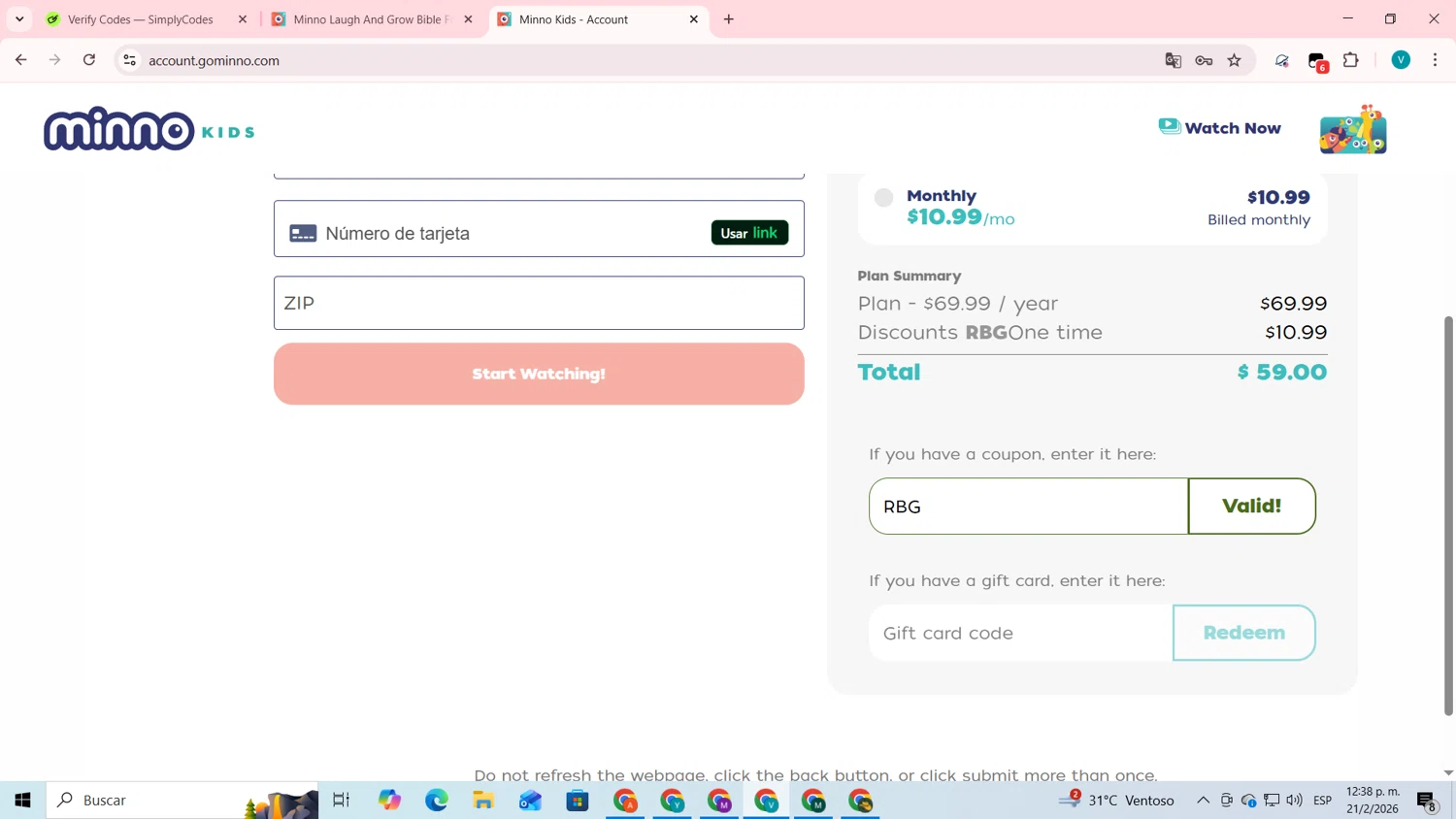Open the Extensions puzzle piece menu

(x=1350, y=60)
